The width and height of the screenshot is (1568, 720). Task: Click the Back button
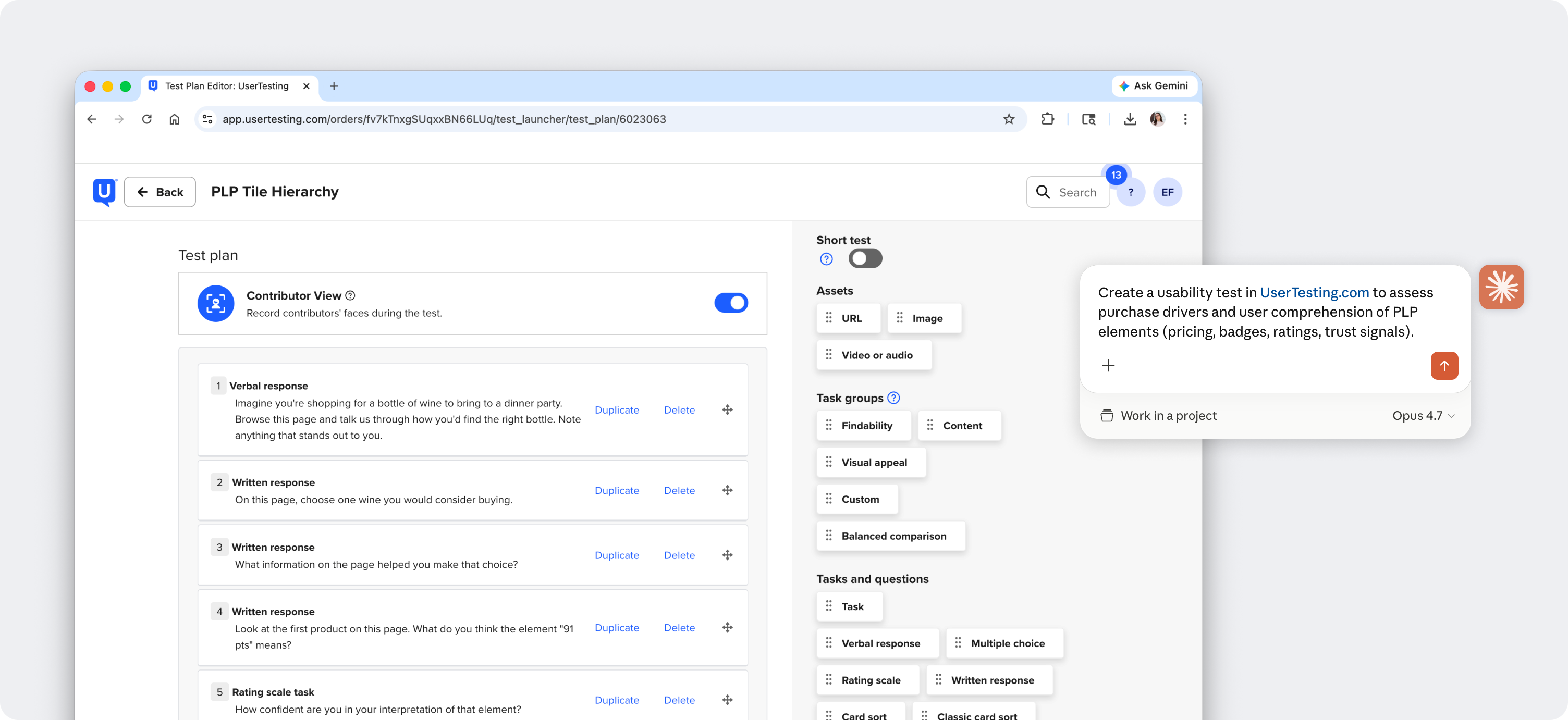[x=160, y=192]
